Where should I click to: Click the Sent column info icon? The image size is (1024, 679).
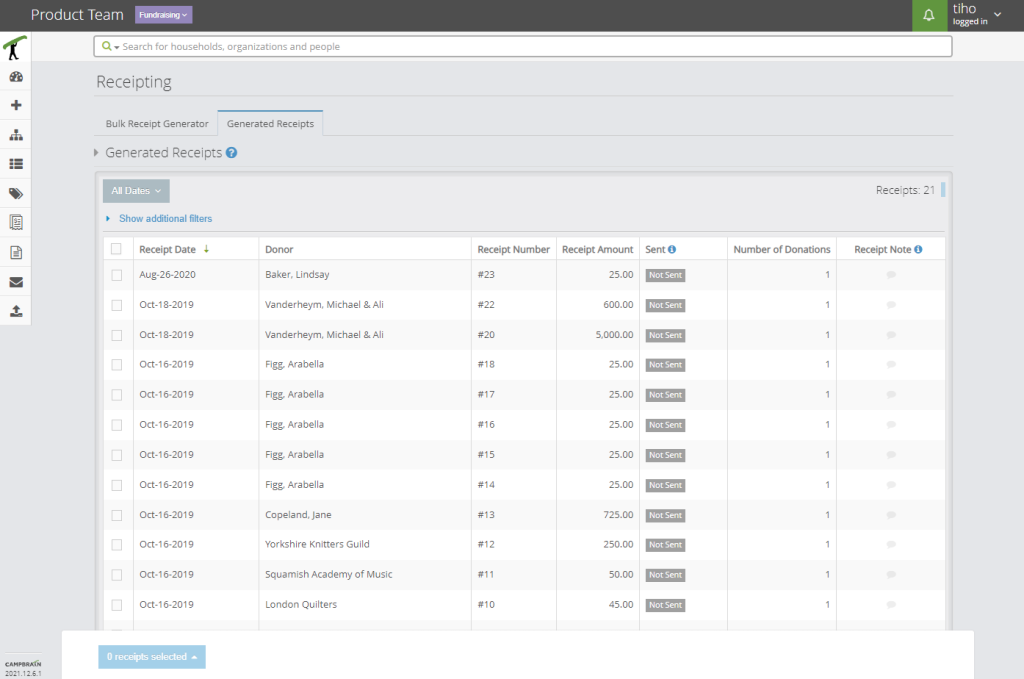pyautogui.click(x=672, y=249)
